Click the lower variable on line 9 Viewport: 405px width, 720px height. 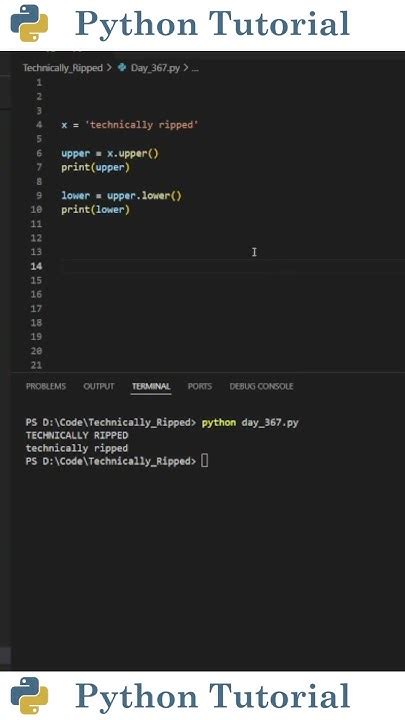(76, 196)
